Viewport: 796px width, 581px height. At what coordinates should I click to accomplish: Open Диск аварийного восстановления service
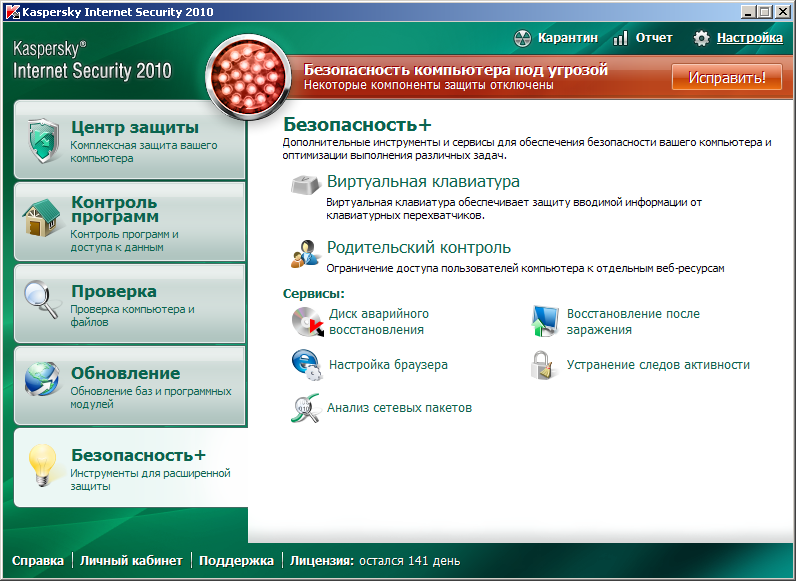click(379, 321)
